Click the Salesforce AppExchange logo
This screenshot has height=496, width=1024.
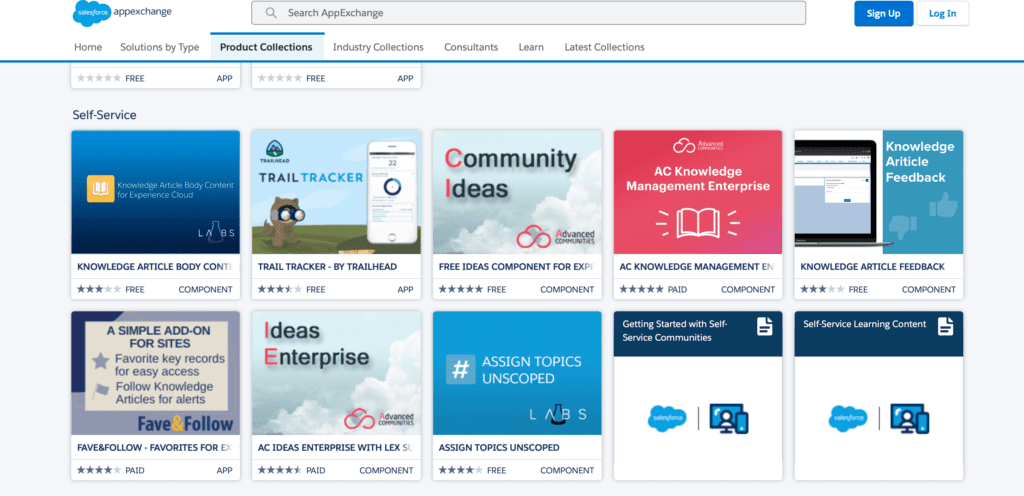(122, 12)
